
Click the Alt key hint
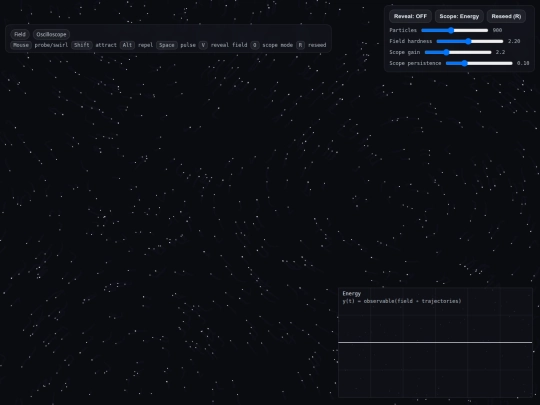[127, 45]
